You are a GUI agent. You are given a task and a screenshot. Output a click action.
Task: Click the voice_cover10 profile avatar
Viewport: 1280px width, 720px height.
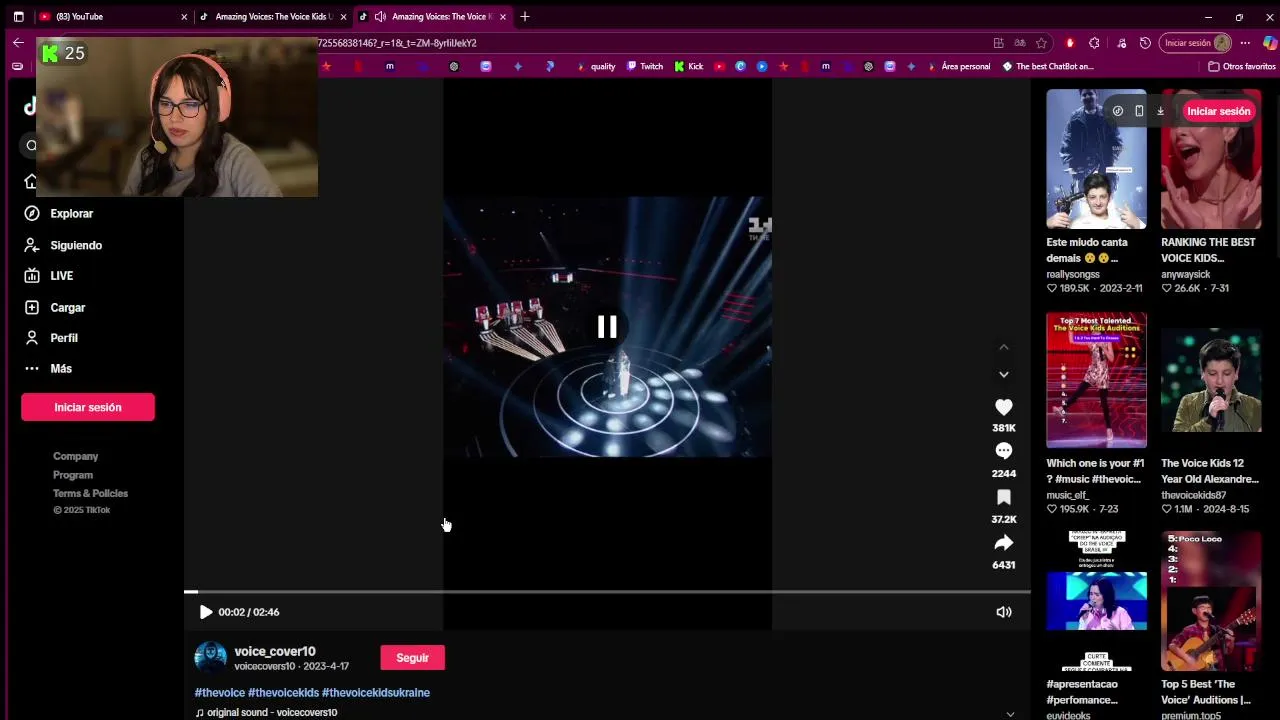click(x=210, y=657)
